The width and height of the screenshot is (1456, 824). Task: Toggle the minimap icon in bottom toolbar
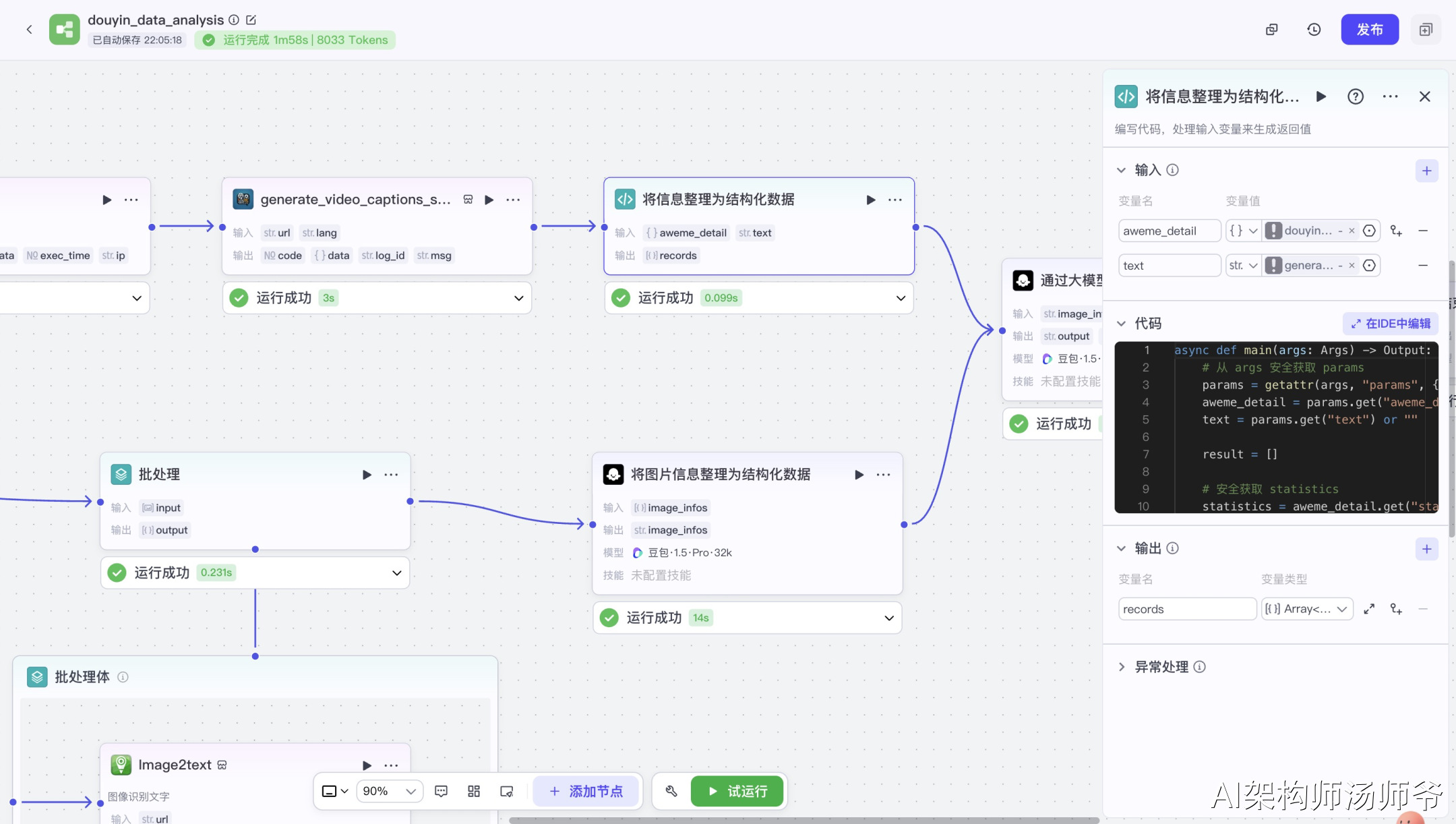pos(507,791)
